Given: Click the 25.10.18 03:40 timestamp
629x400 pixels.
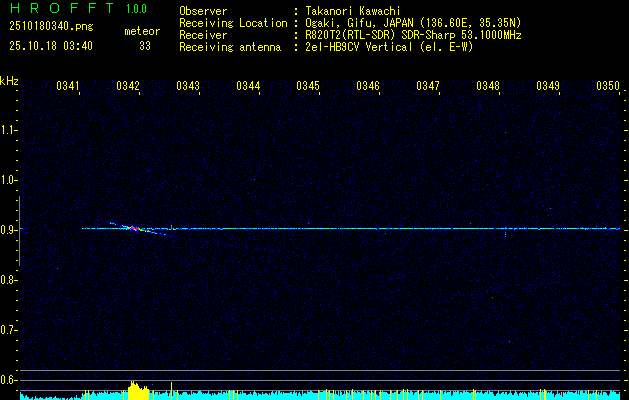Looking at the screenshot, I should (x=50, y=46).
